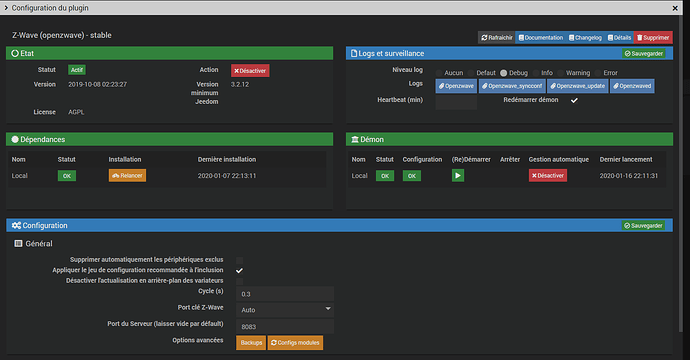Open the Openzwave_update log
This screenshot has width=690, height=360.
click(x=577, y=86)
